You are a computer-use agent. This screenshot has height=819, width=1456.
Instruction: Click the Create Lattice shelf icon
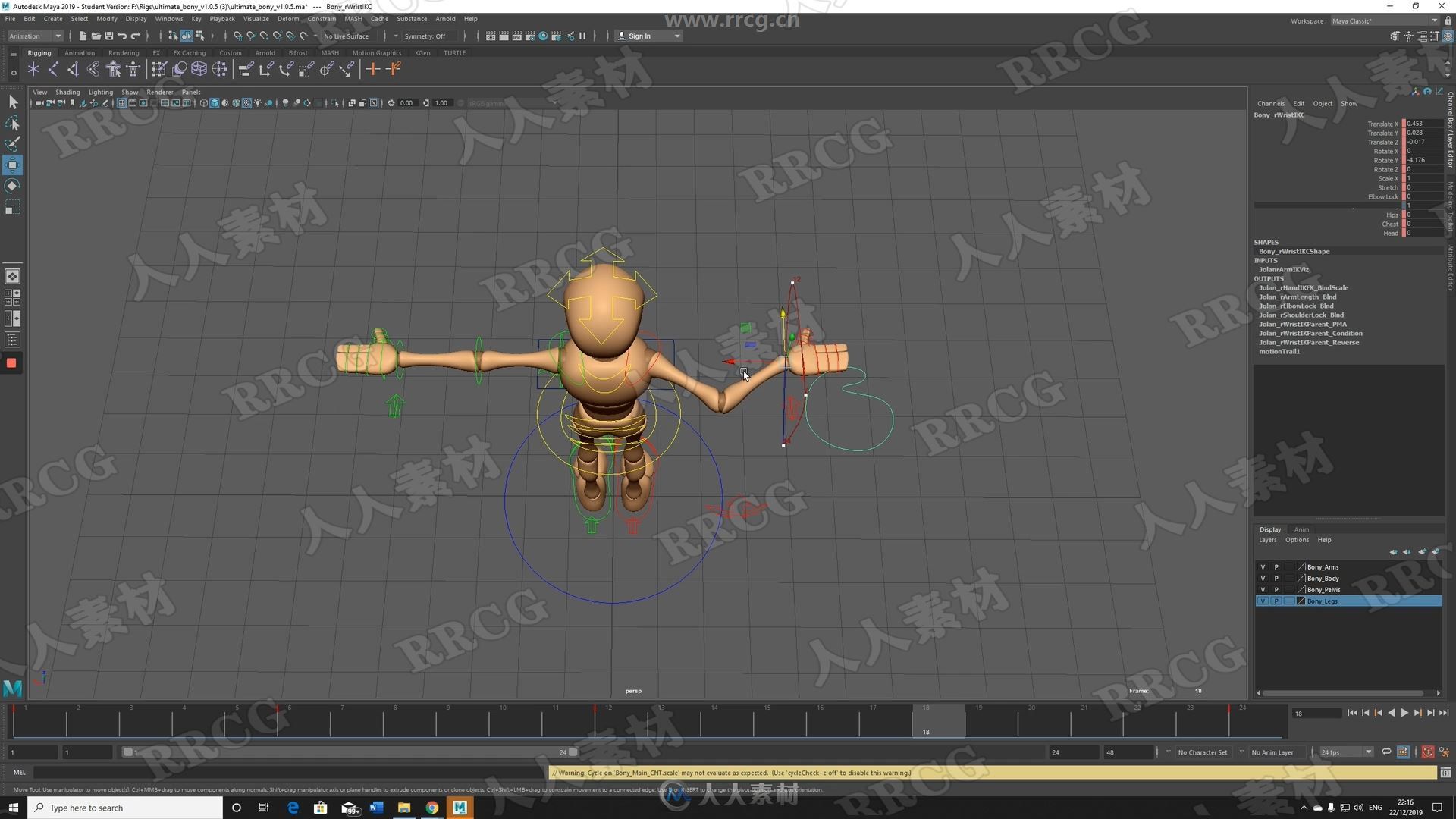coord(199,70)
